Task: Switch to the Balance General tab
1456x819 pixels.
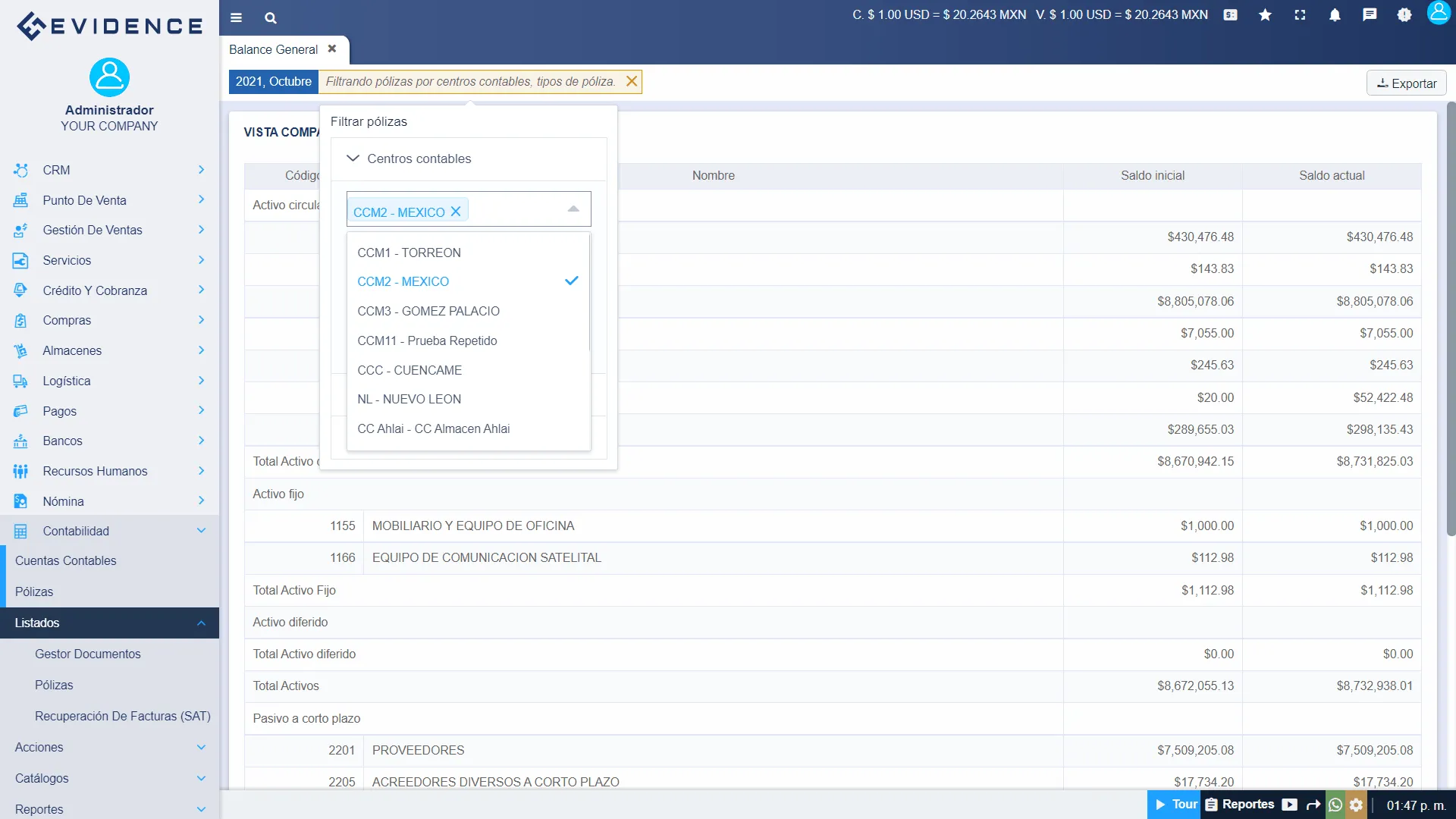Action: point(273,49)
